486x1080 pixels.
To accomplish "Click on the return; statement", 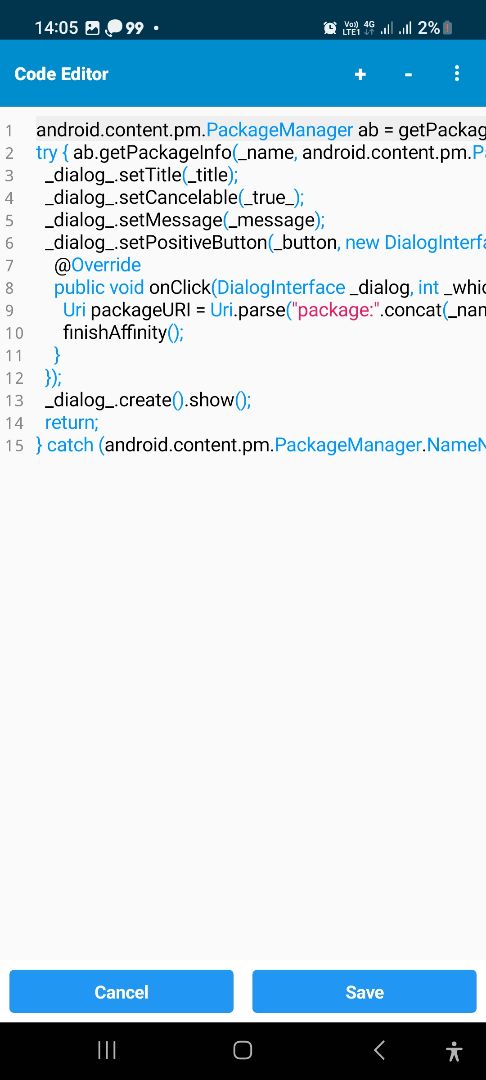I will [x=72, y=422].
